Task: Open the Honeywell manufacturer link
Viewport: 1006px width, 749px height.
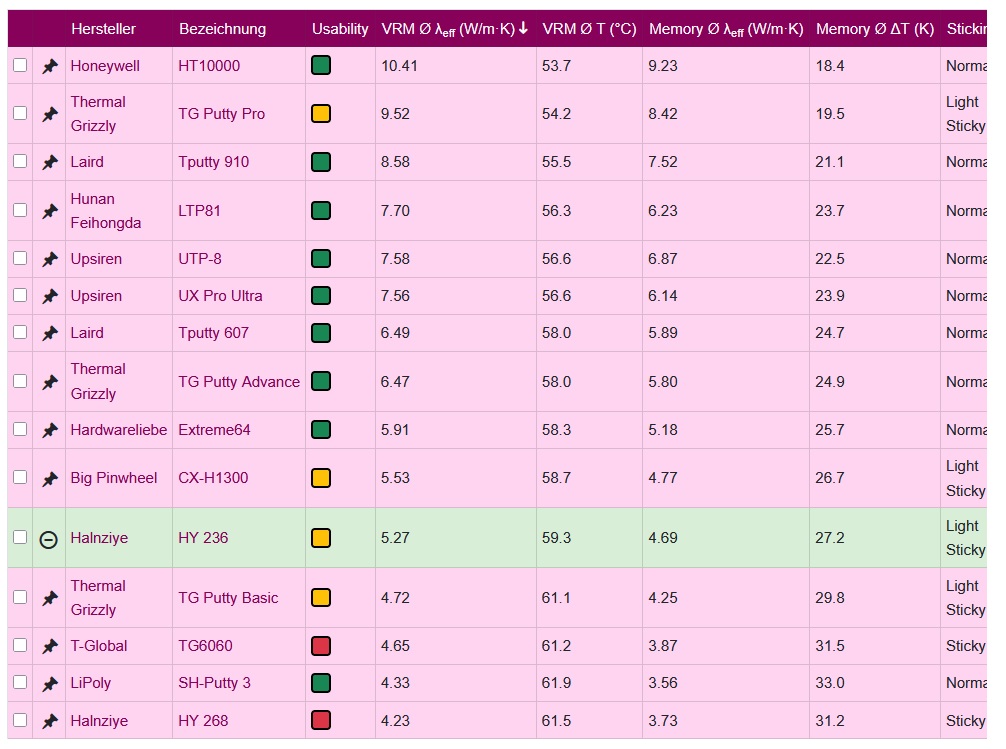Action: [x=105, y=65]
